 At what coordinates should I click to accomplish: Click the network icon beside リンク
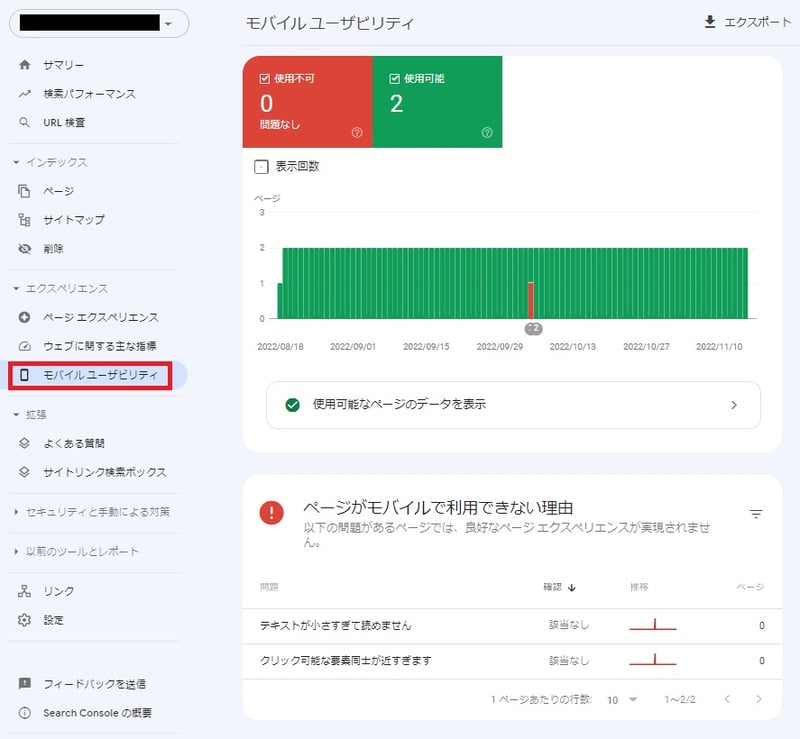pos(24,591)
